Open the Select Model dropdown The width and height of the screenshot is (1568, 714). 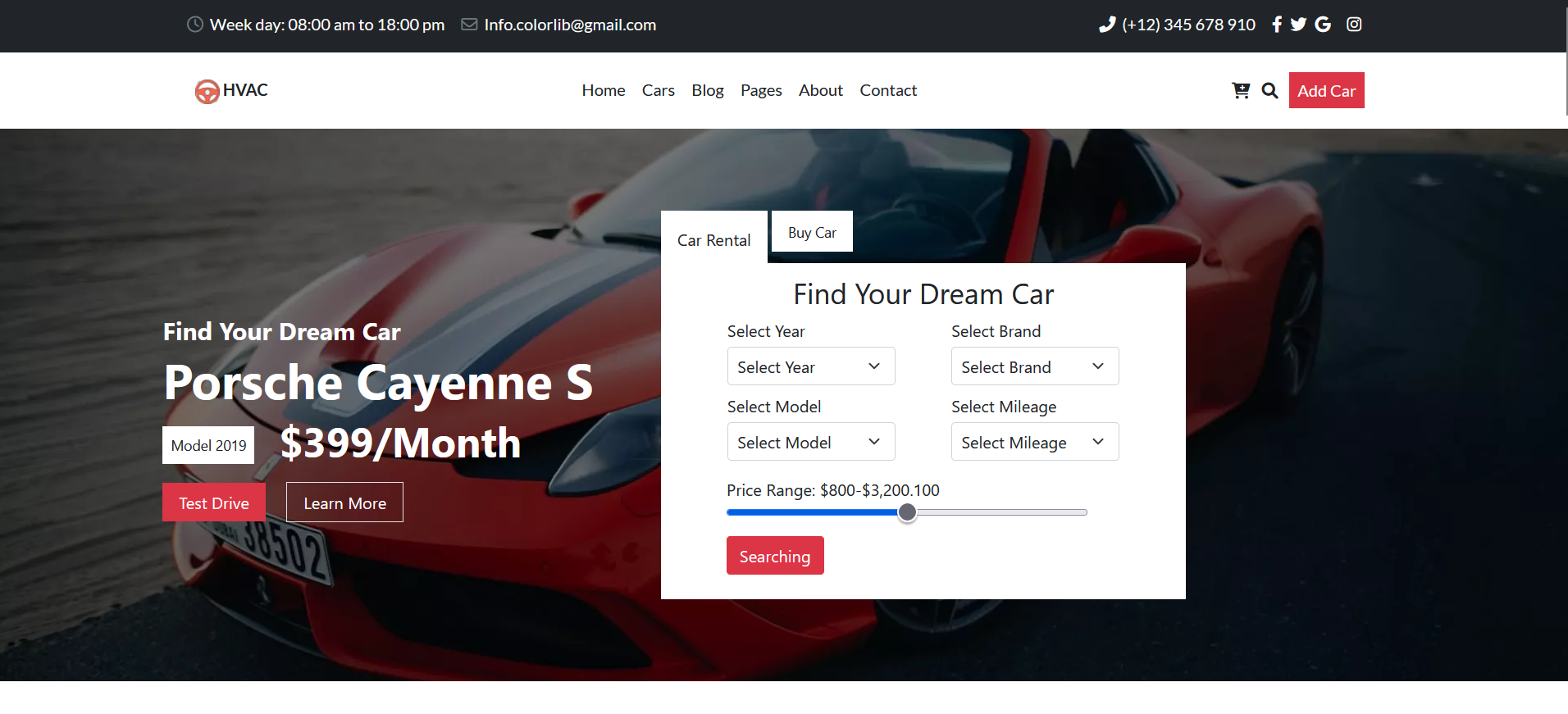[x=811, y=442]
